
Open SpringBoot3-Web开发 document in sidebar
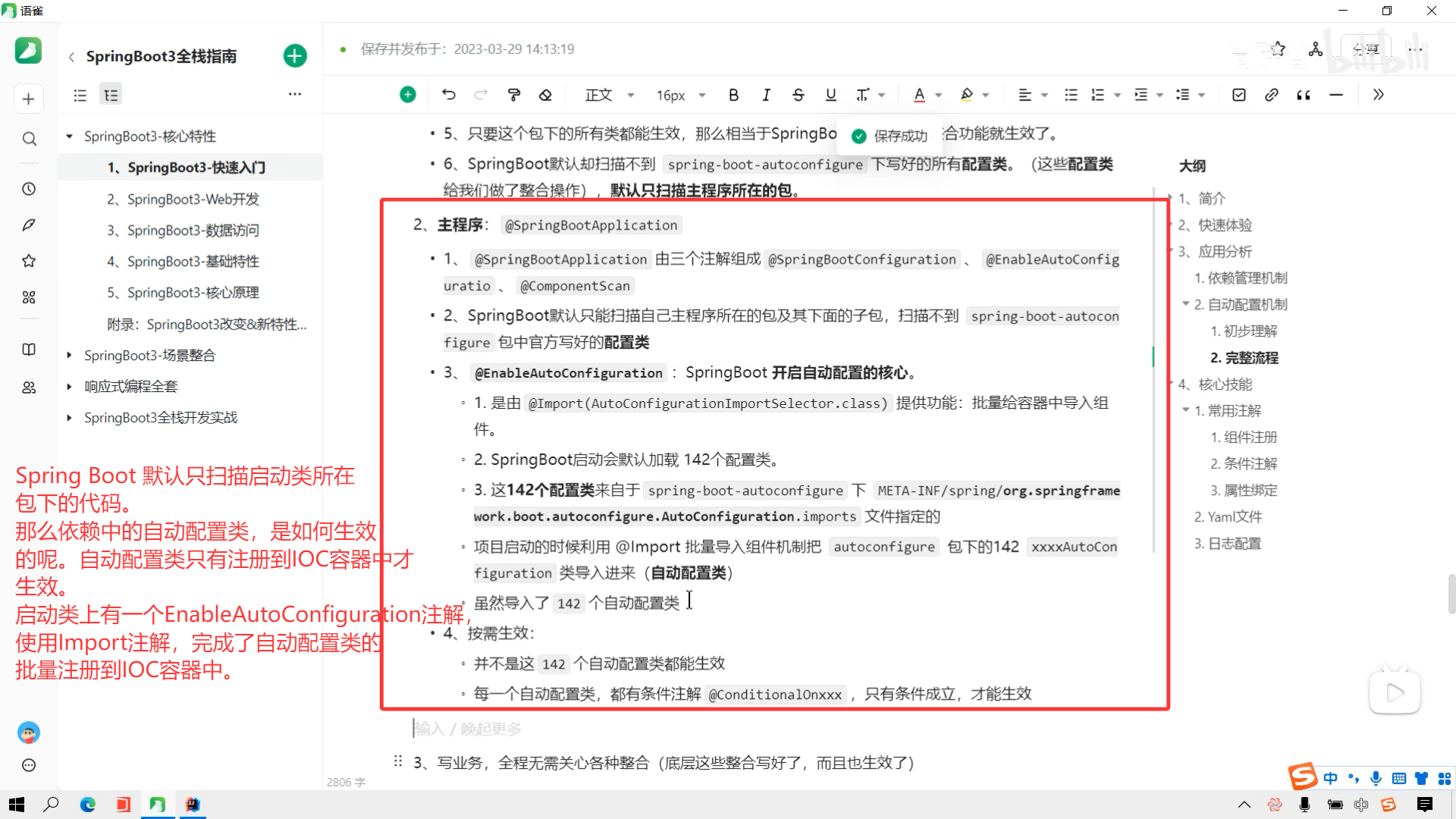193,199
